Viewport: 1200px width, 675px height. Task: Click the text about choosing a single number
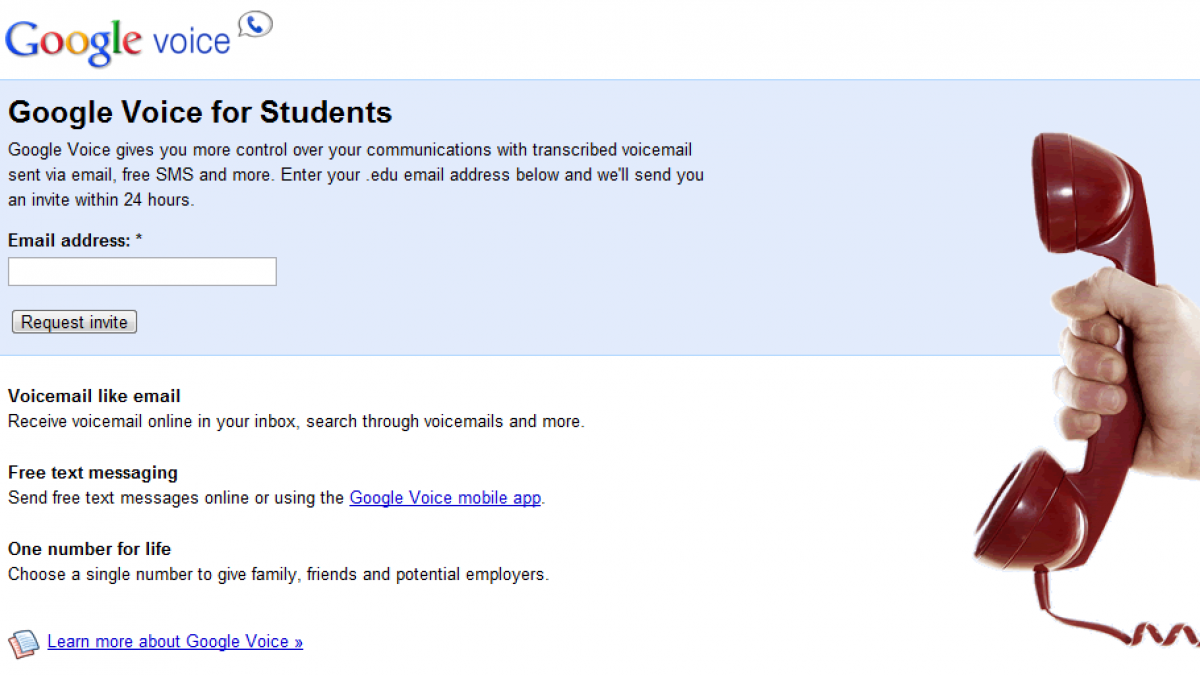click(x=278, y=575)
